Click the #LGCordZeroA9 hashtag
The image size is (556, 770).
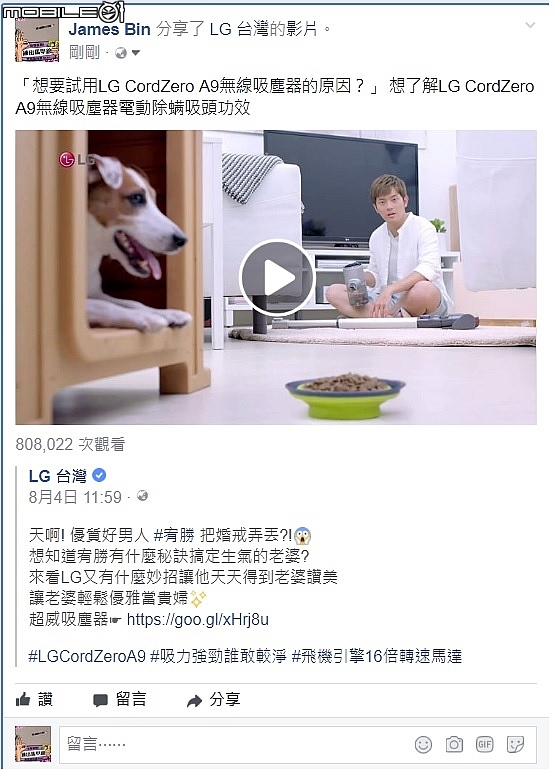(87, 656)
